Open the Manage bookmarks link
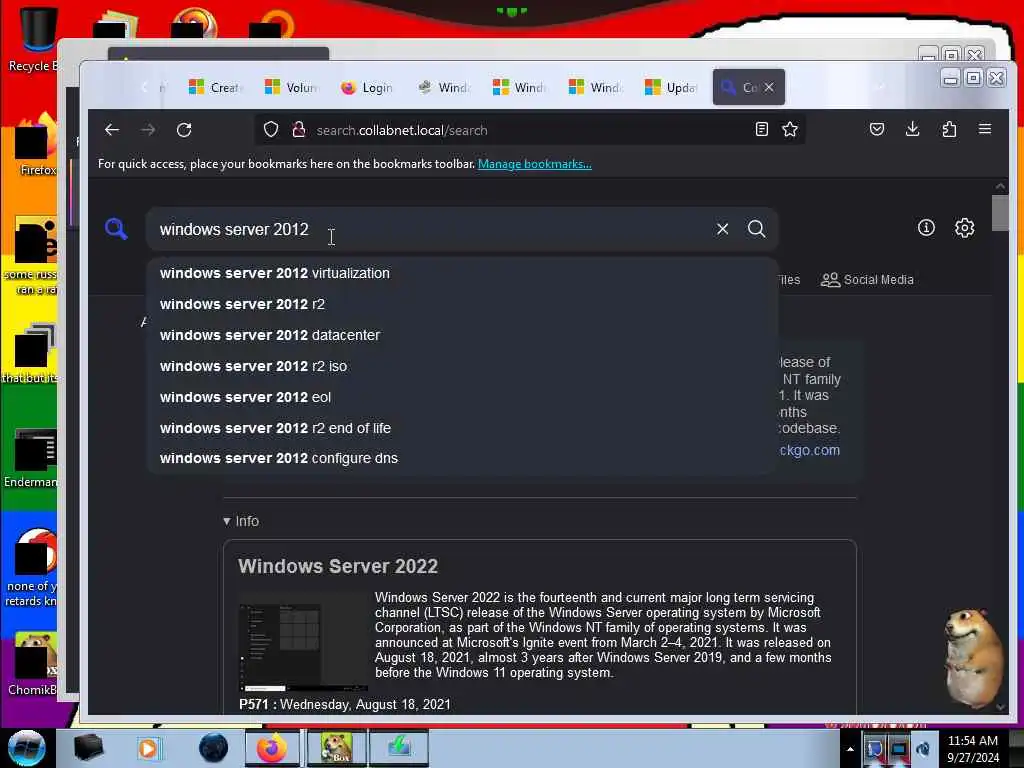This screenshot has height=768, width=1024. (535, 164)
